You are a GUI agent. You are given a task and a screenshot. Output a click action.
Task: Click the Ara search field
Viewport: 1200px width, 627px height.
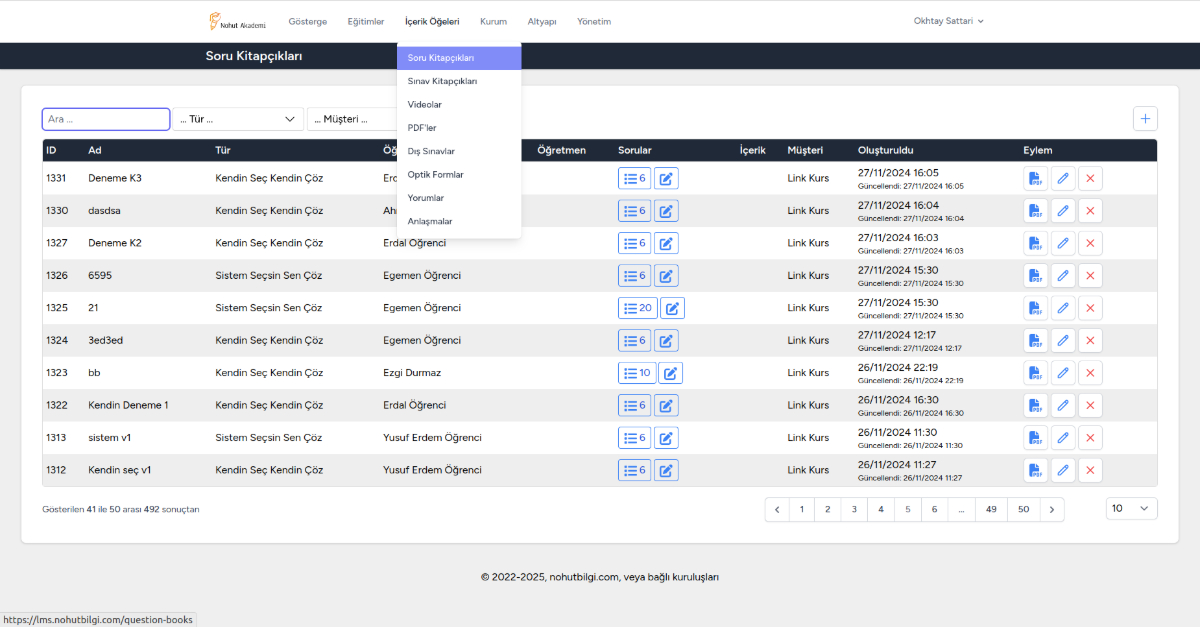[x=106, y=119]
